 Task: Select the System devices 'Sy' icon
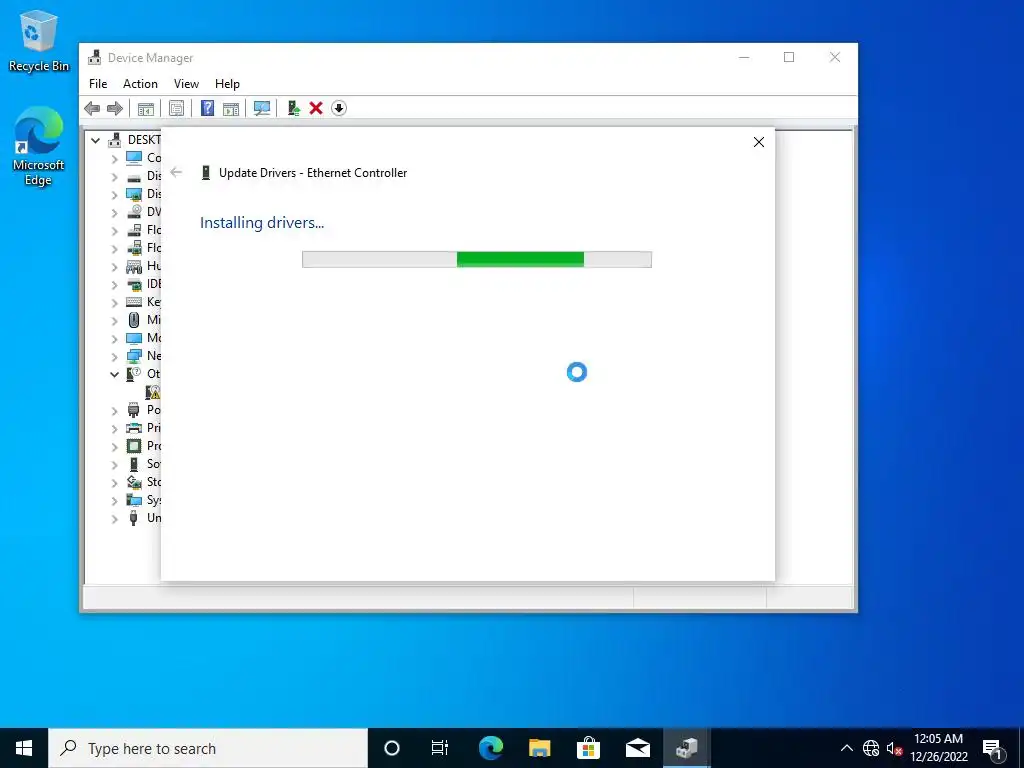coord(134,500)
